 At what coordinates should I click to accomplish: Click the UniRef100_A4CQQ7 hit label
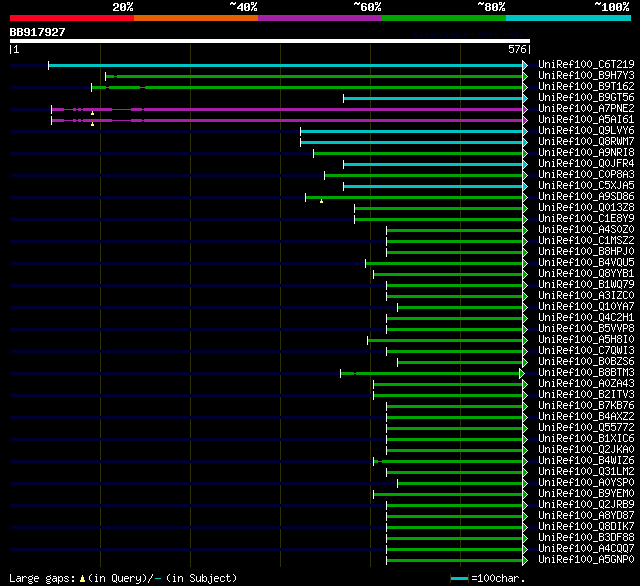click(586, 549)
